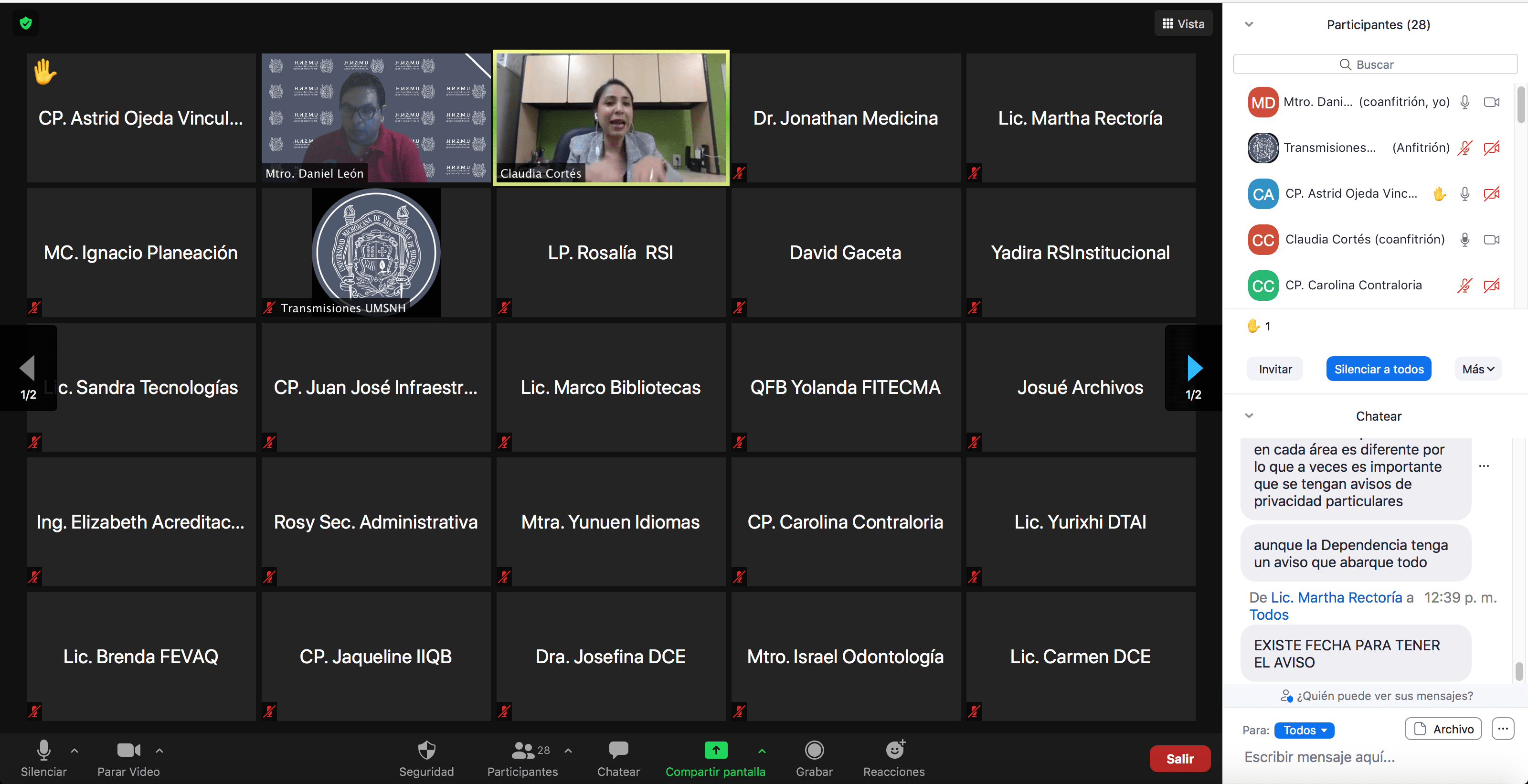Toggle Mtro. Dani... microphone in participants list
This screenshot has width=1528, height=784.
(1464, 102)
